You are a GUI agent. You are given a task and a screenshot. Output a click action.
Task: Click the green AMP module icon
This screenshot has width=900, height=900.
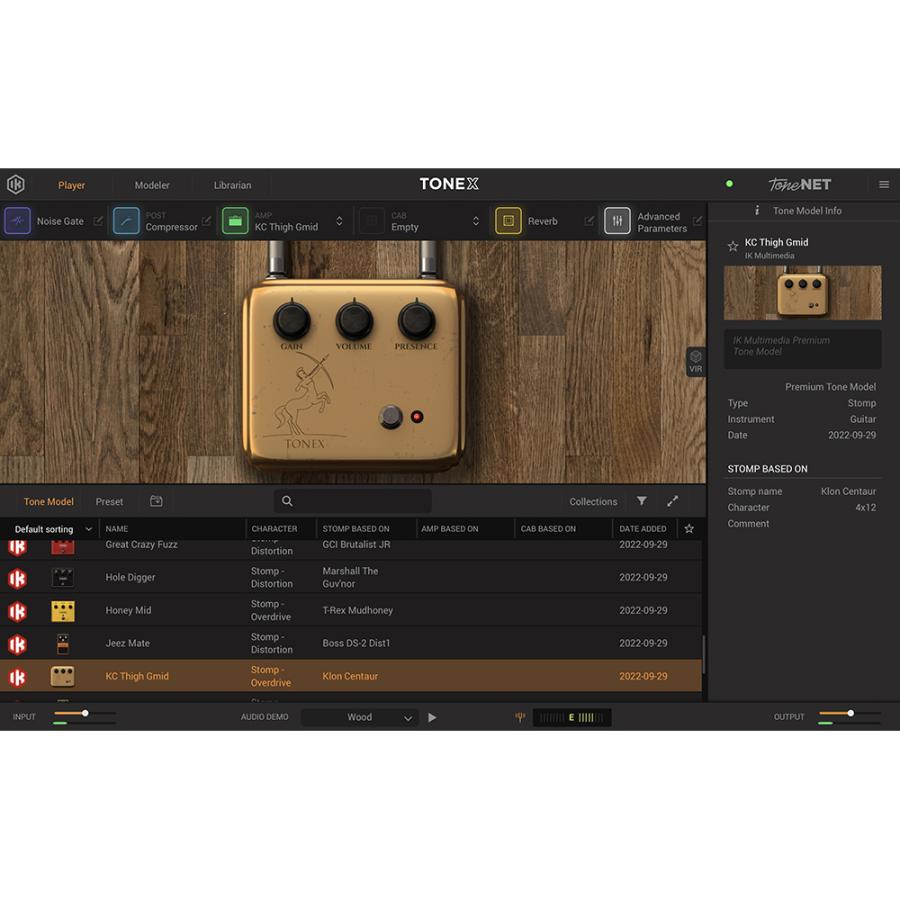235,221
